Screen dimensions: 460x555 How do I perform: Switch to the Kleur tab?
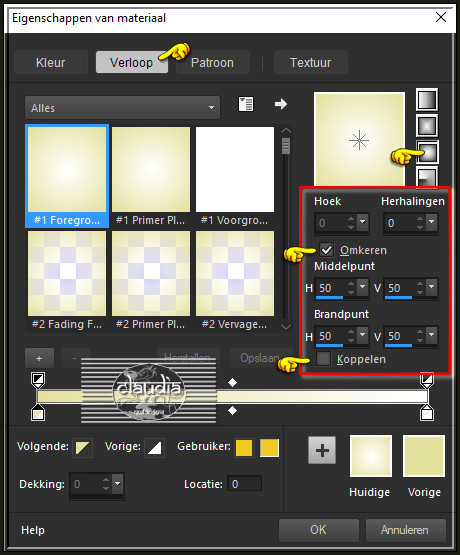coord(51,63)
